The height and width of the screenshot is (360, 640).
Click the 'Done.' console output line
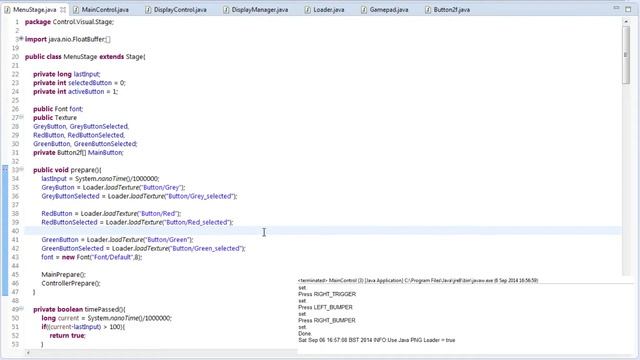(x=305, y=333)
